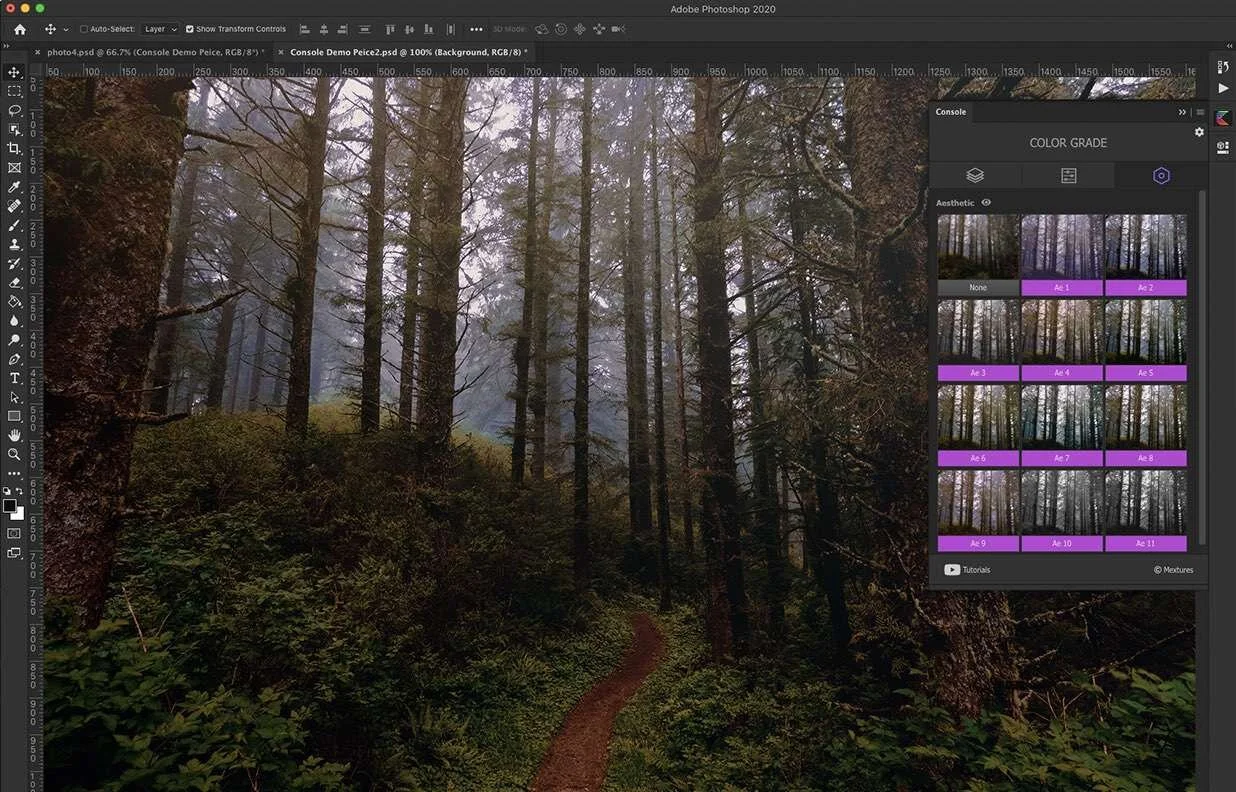Select the Blur tool
This screenshot has width=1236, height=792.
pyautogui.click(x=14, y=321)
